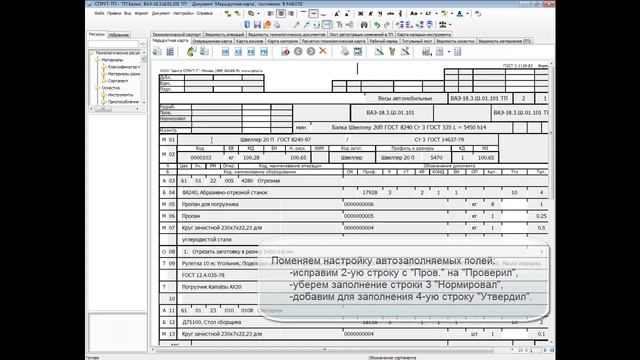Click the printer icon in main toolbar
The width and height of the screenshot is (640, 360).
277,25
